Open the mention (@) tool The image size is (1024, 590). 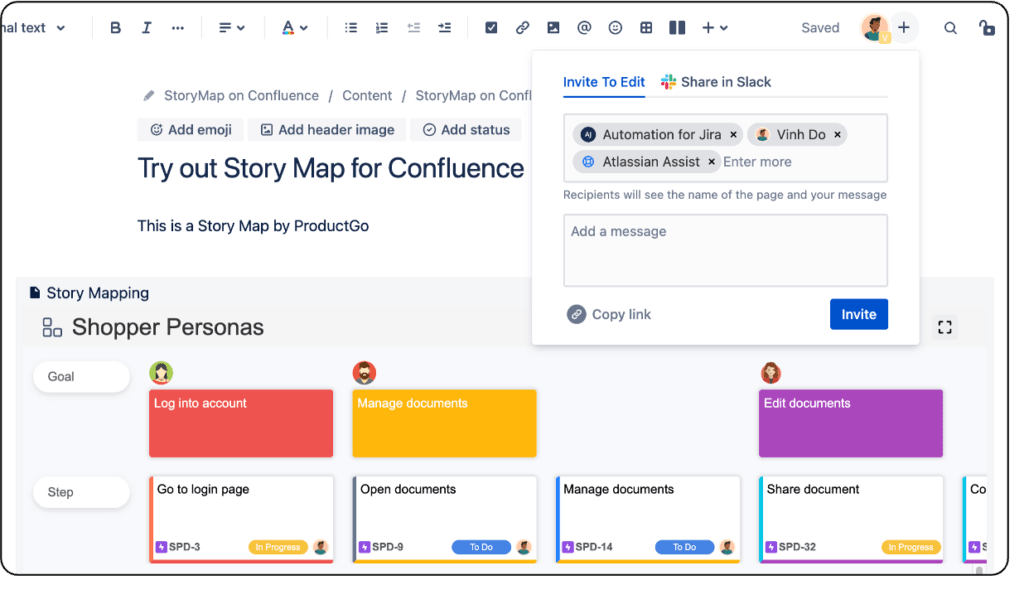coord(584,27)
